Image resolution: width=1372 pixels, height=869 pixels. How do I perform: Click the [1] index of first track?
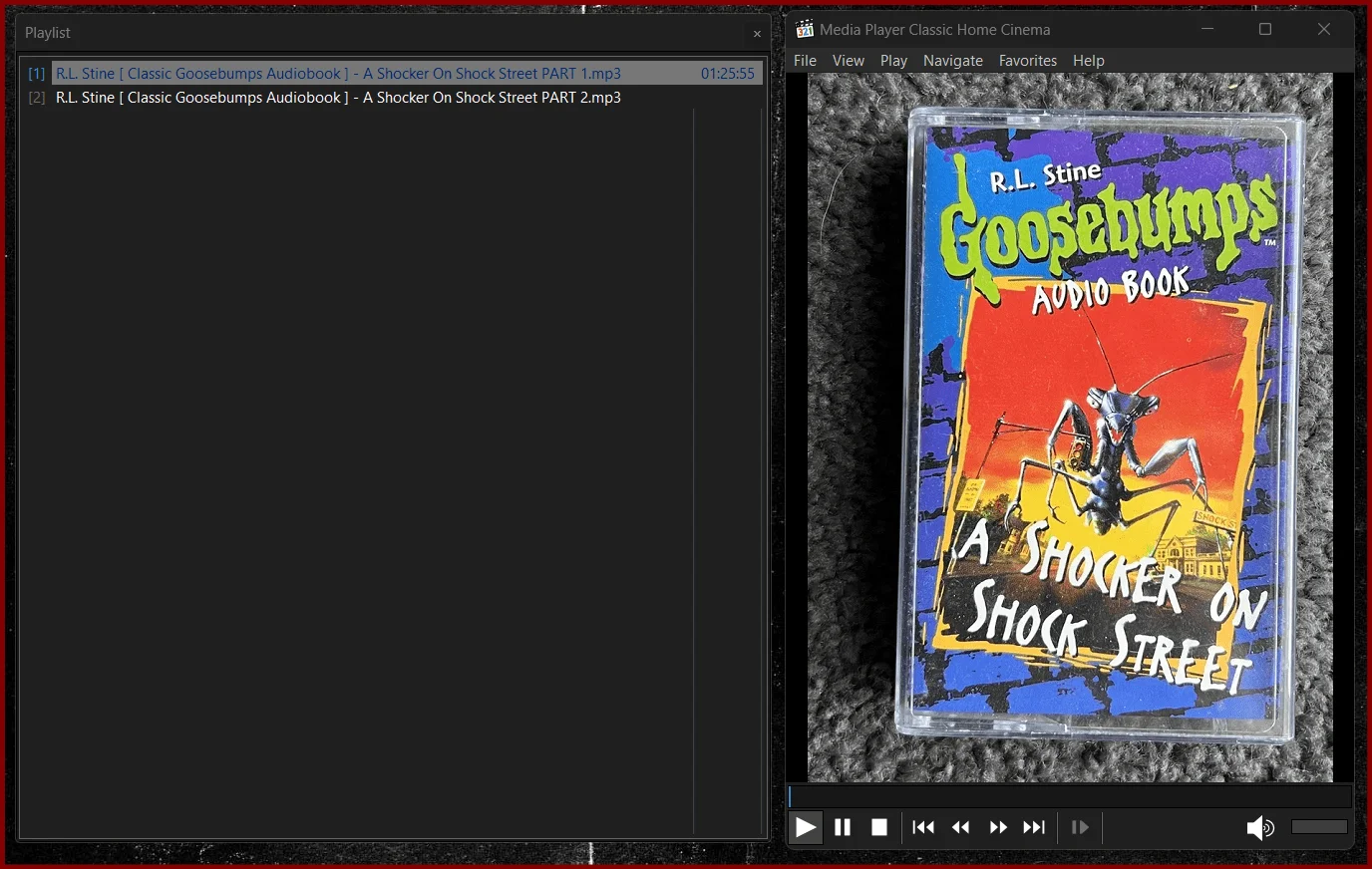(37, 74)
